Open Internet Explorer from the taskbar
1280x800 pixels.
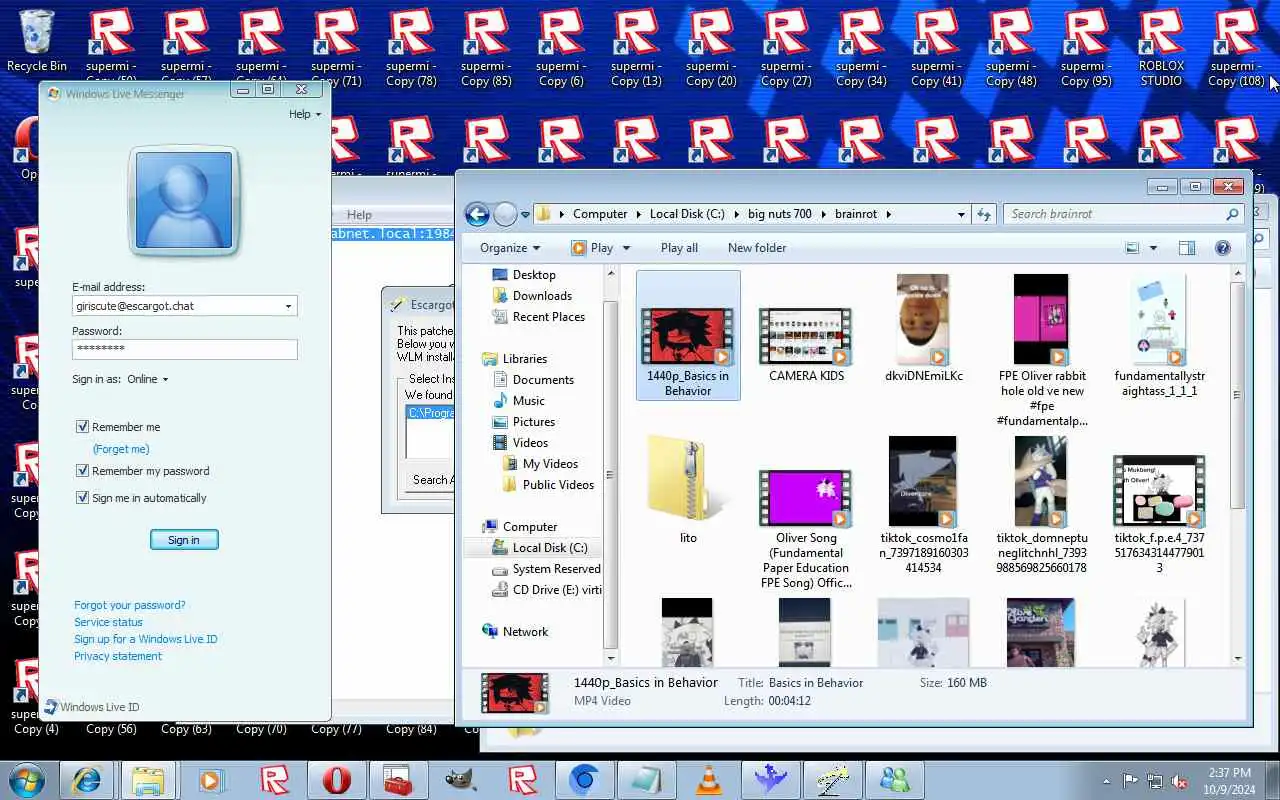pos(87,780)
